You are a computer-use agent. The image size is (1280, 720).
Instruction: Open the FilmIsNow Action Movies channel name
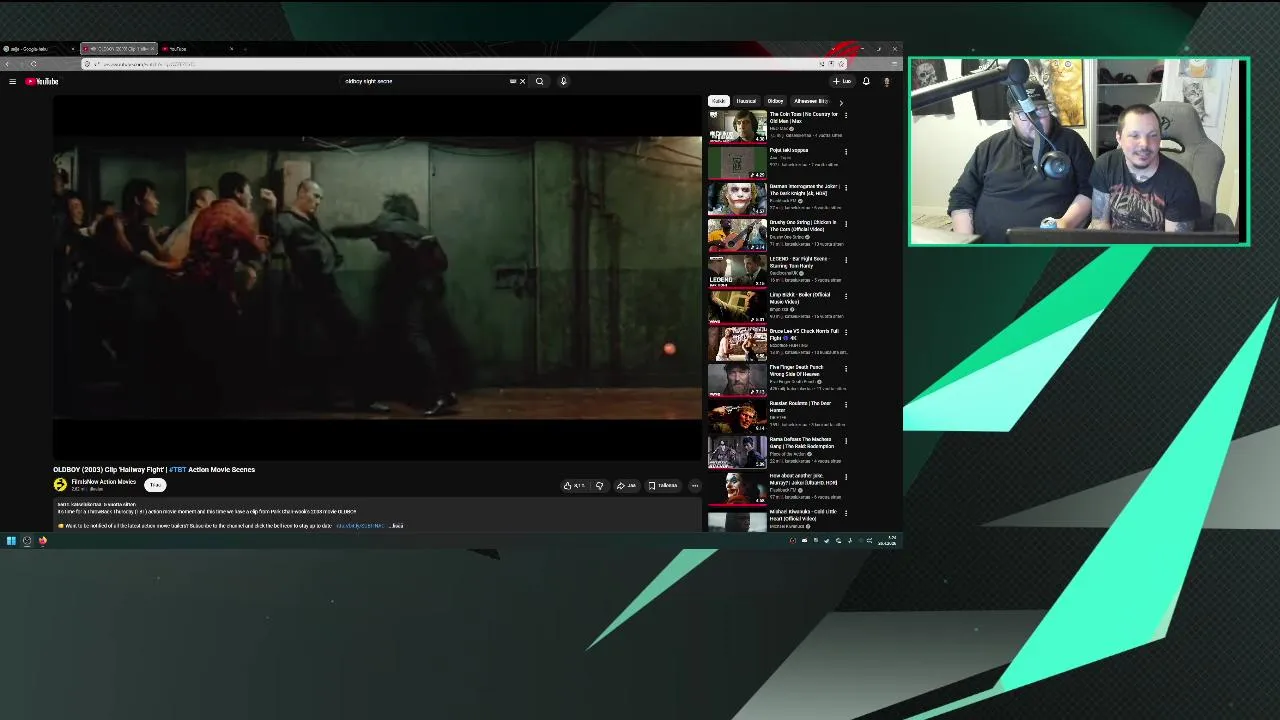click(x=103, y=482)
